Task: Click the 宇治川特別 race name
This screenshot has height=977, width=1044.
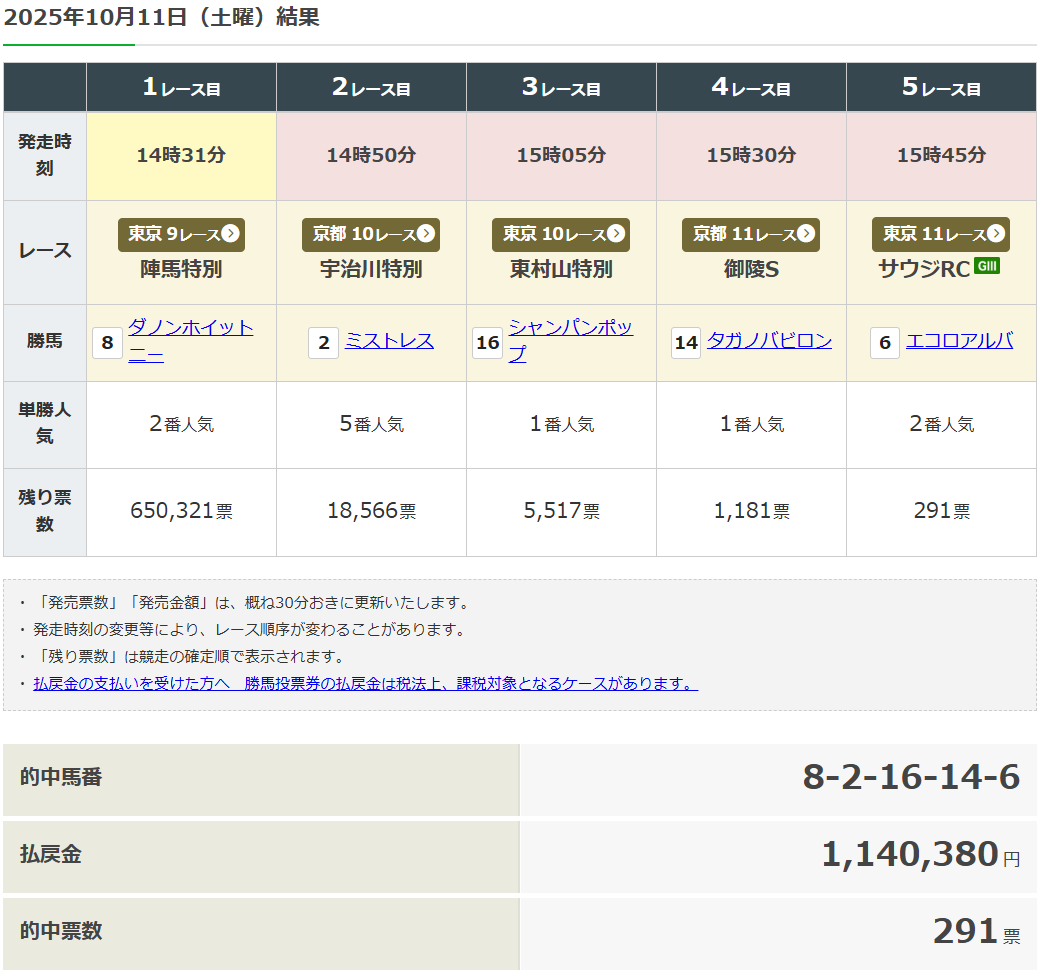Action: [371, 269]
